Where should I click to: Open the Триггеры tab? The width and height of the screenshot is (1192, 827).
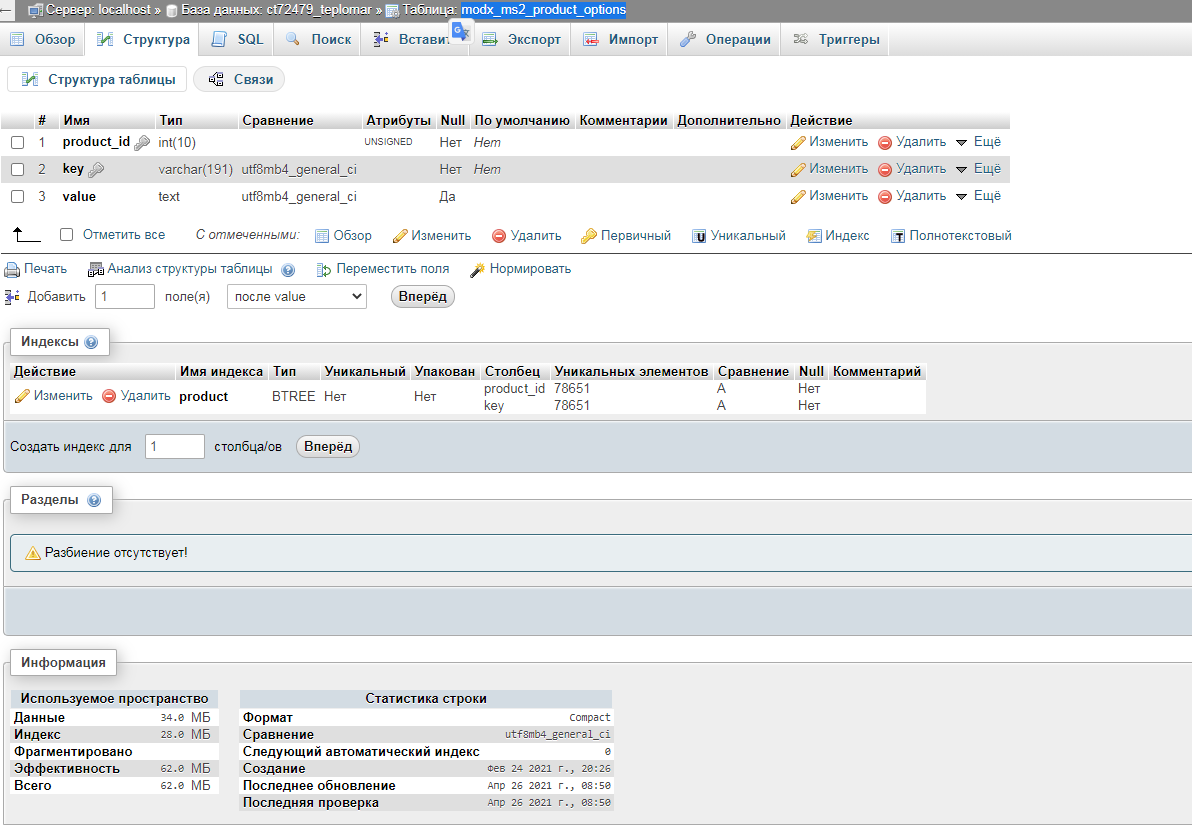point(836,40)
